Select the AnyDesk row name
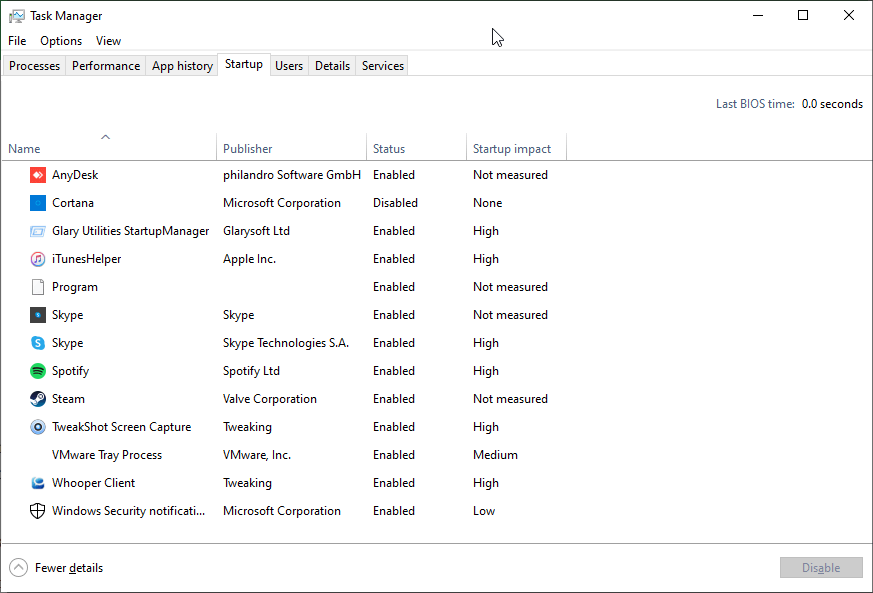Screen dimensions: 873x593 tap(75, 175)
